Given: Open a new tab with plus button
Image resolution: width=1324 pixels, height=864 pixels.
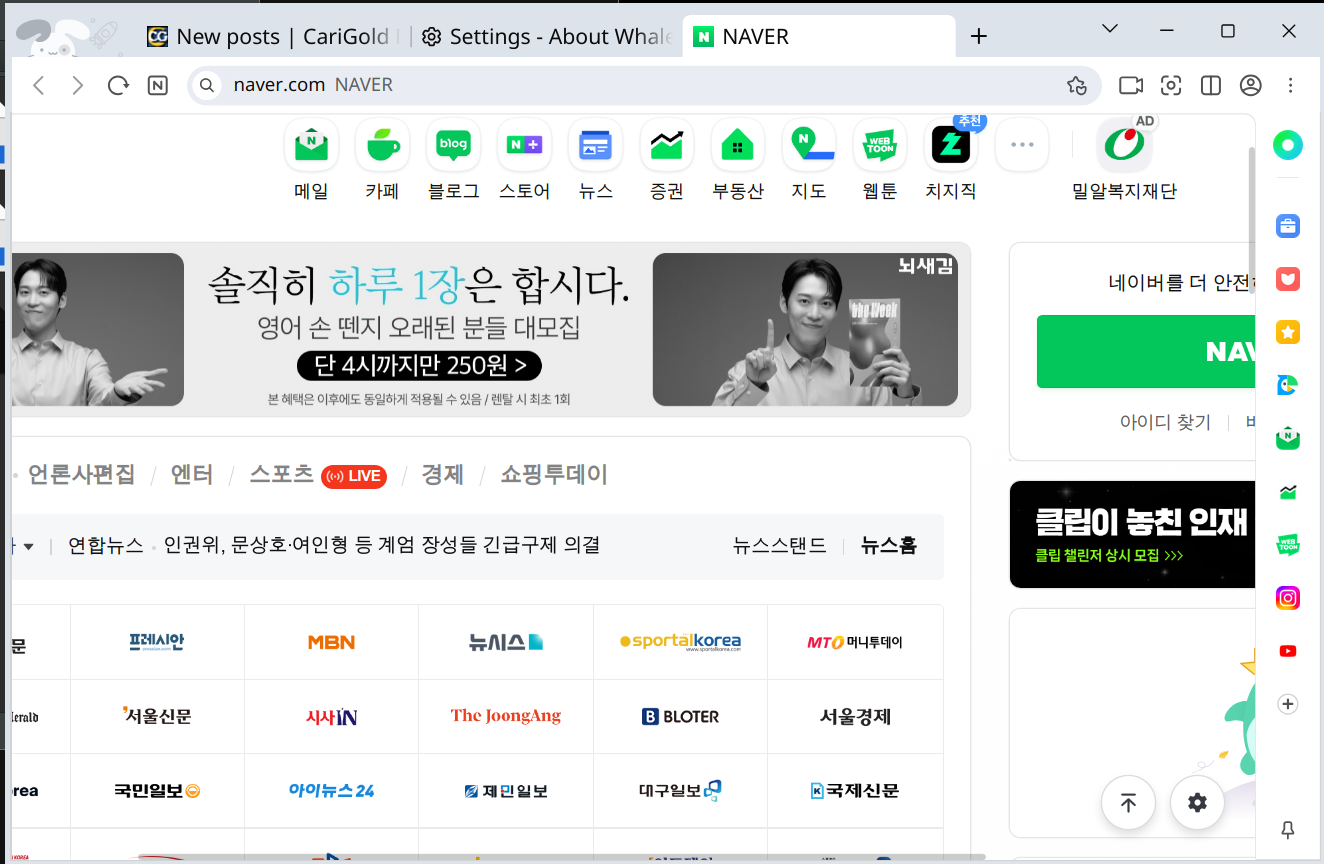Looking at the screenshot, I should (979, 37).
